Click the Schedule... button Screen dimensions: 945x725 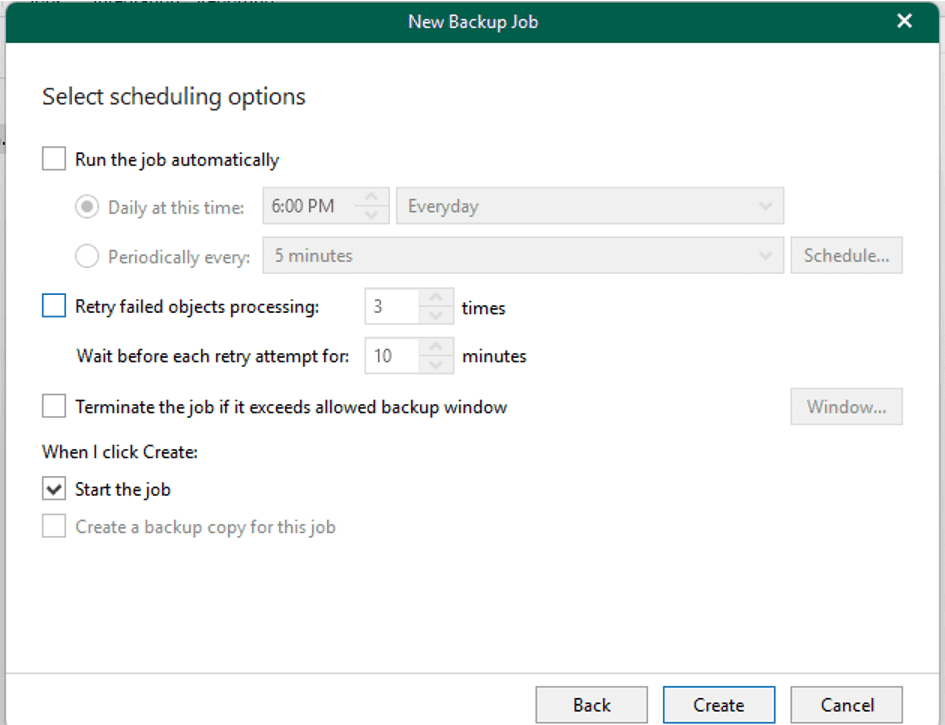(x=846, y=256)
